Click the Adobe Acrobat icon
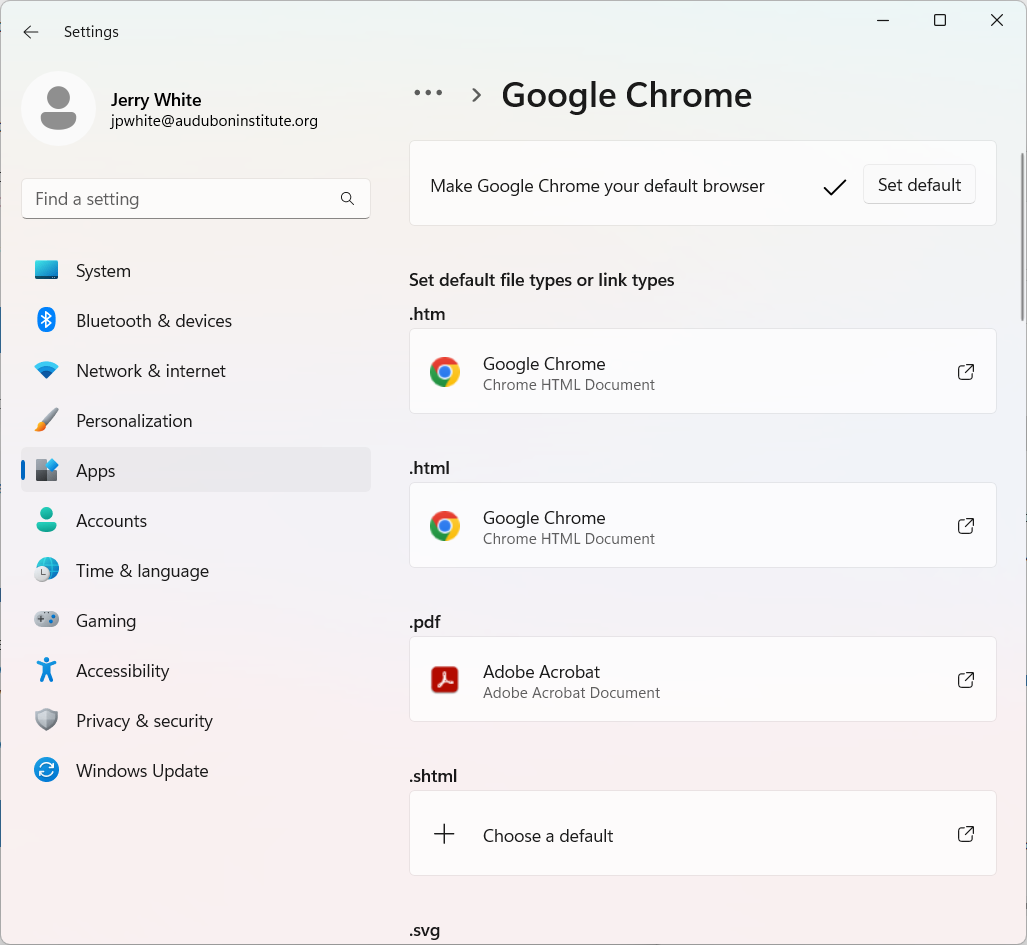Viewport: 1027px width, 945px height. [445, 680]
